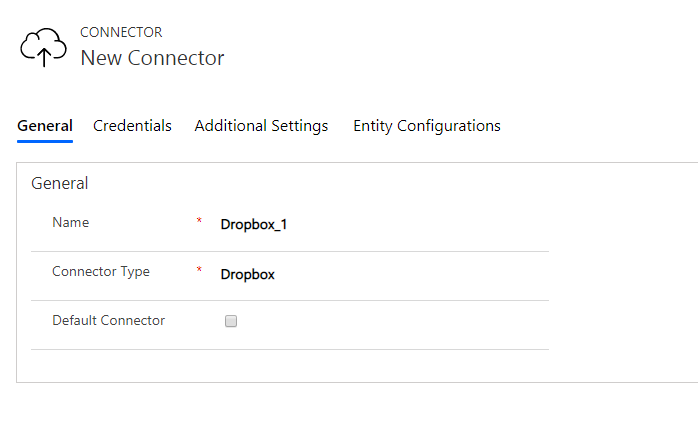Screen dimensions: 698x432
Task: Click the divider line under Default Connector row
Action: 290,350
